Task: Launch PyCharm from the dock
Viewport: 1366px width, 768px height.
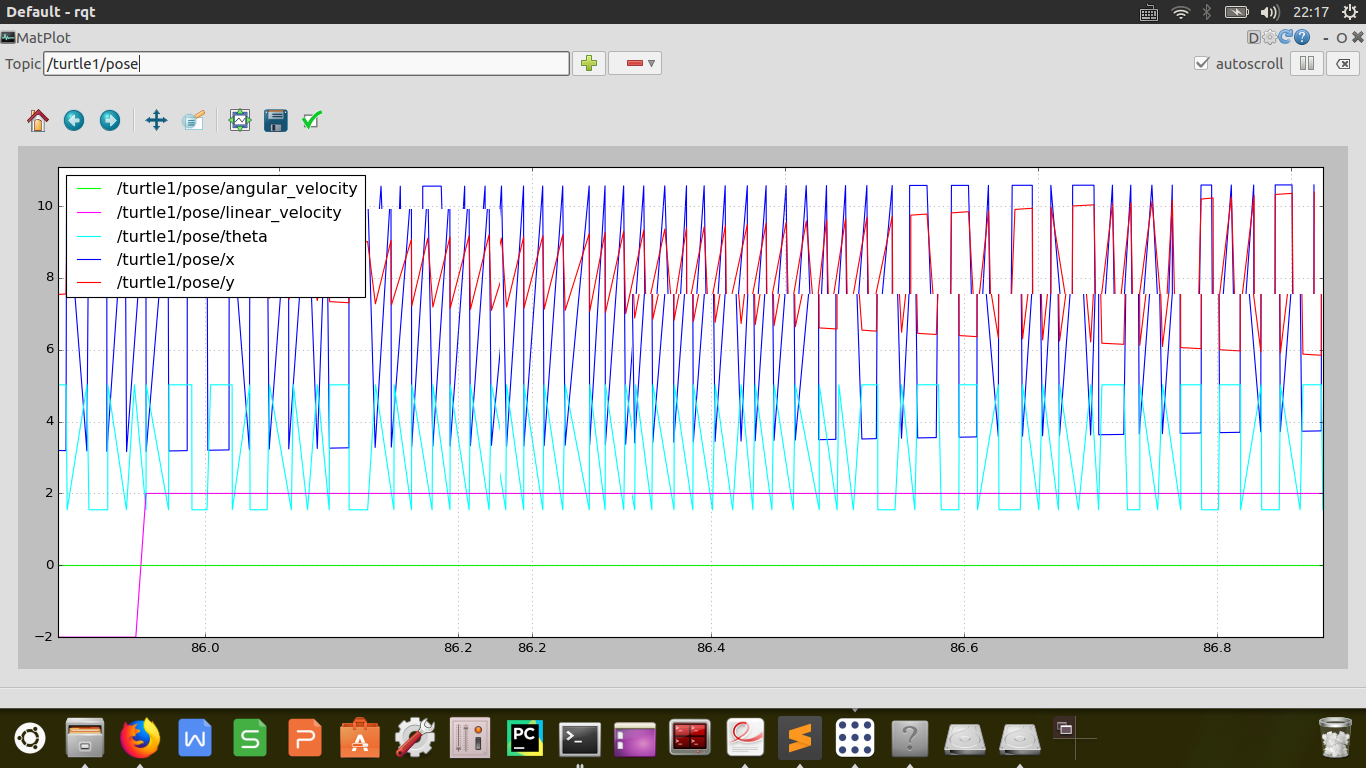Action: 524,739
